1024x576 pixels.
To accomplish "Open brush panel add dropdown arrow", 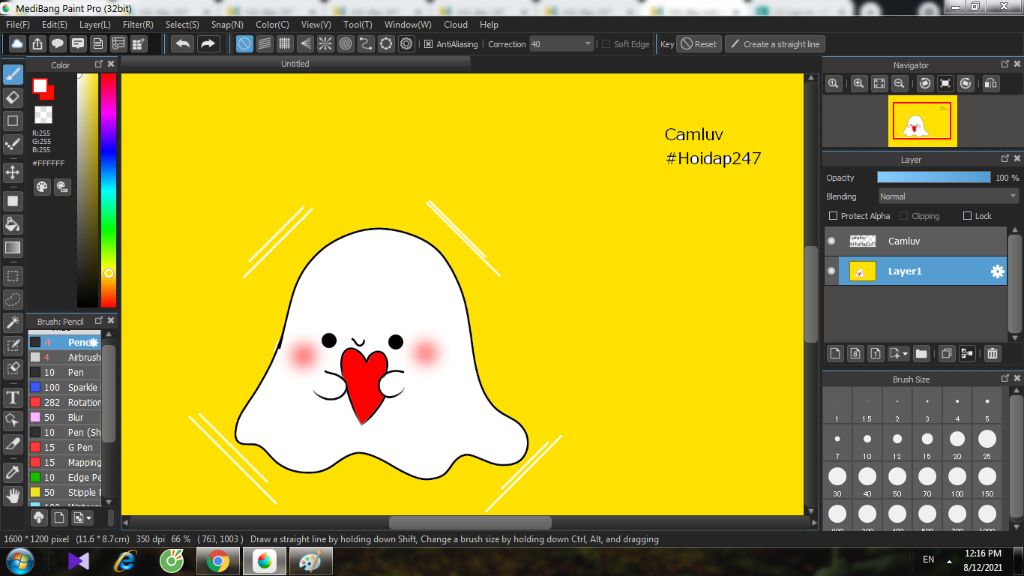I will (x=89, y=518).
